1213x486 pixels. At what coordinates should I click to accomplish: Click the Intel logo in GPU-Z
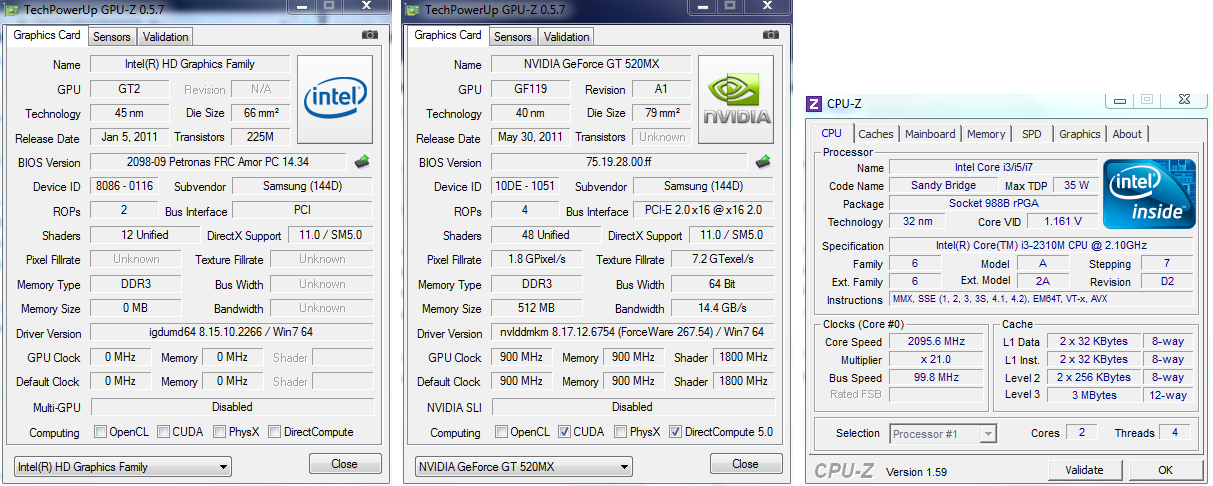point(335,98)
